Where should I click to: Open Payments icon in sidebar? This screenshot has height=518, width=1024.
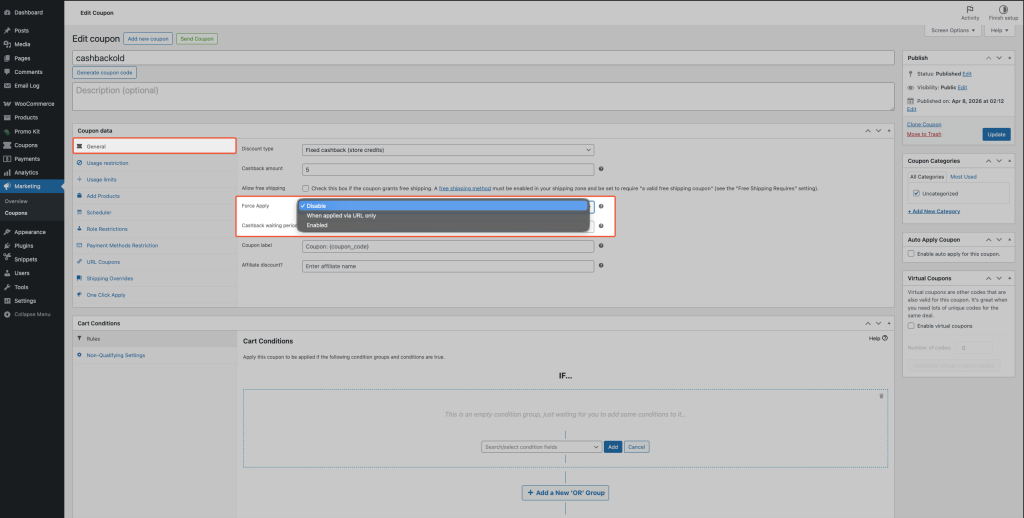[7, 159]
